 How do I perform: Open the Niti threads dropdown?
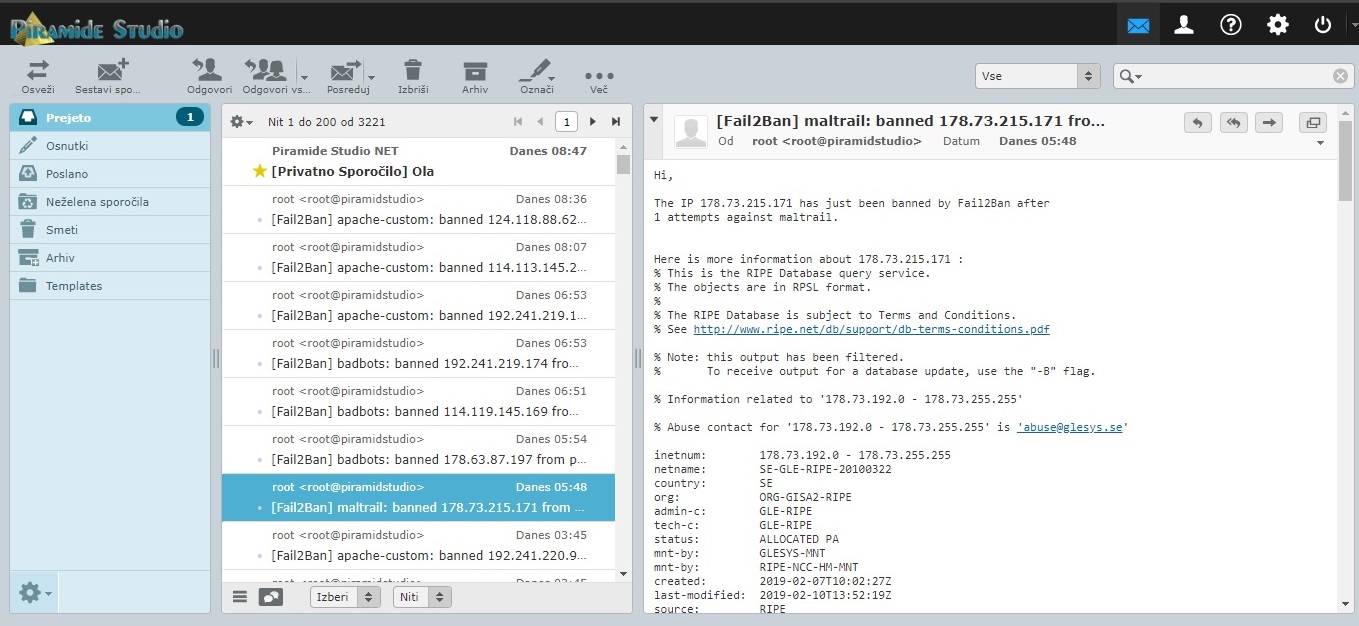point(422,597)
